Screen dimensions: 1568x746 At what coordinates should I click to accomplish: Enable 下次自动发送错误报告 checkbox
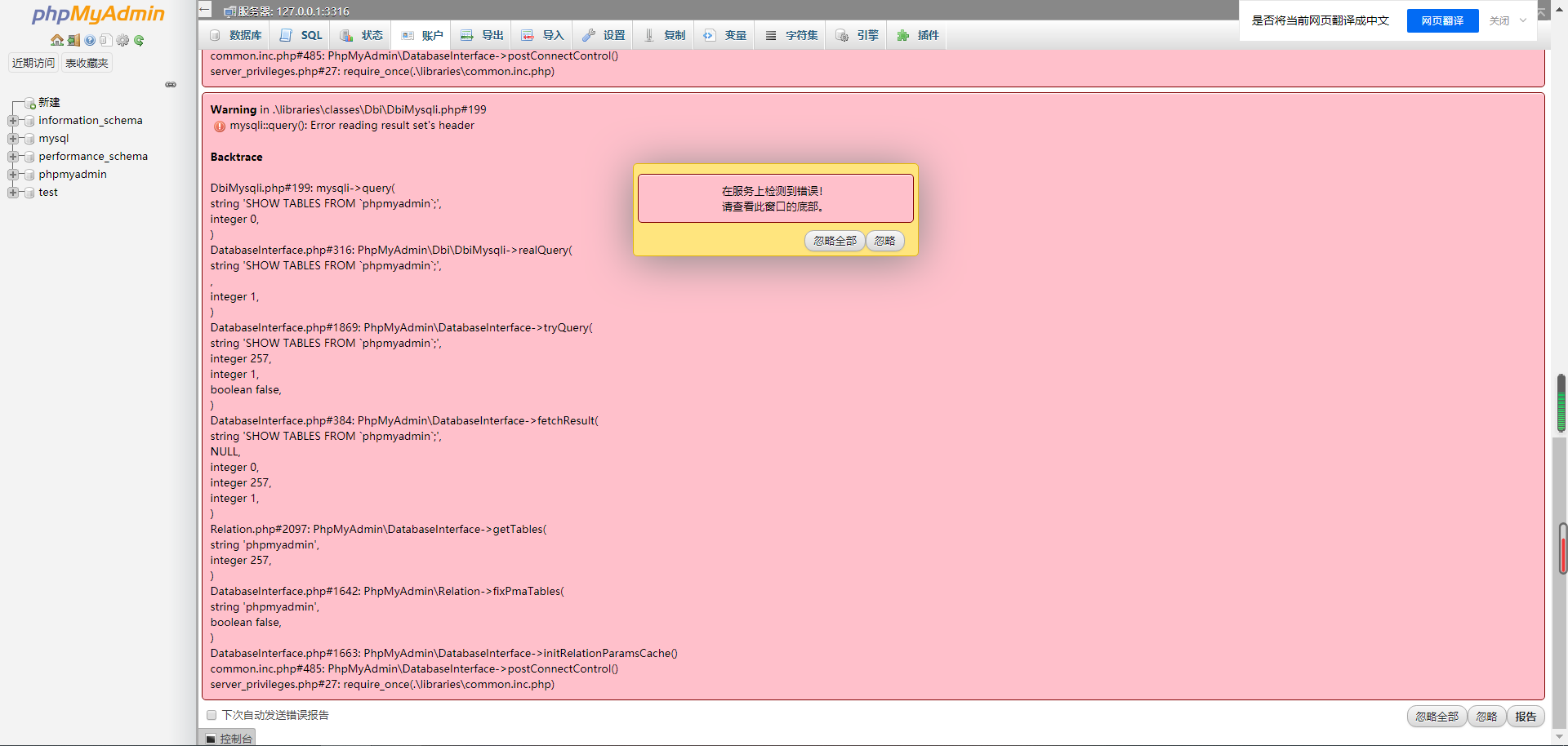click(212, 715)
